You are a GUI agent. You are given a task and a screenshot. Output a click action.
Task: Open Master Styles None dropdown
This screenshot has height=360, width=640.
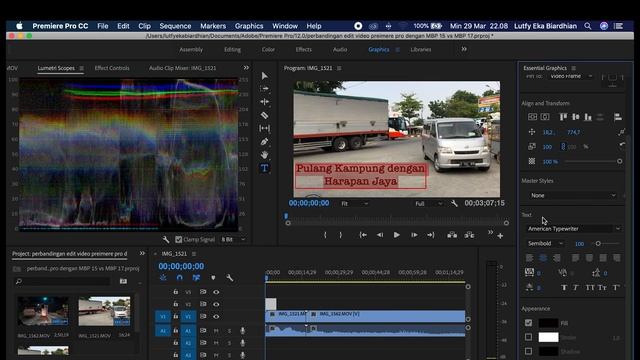click(573, 196)
